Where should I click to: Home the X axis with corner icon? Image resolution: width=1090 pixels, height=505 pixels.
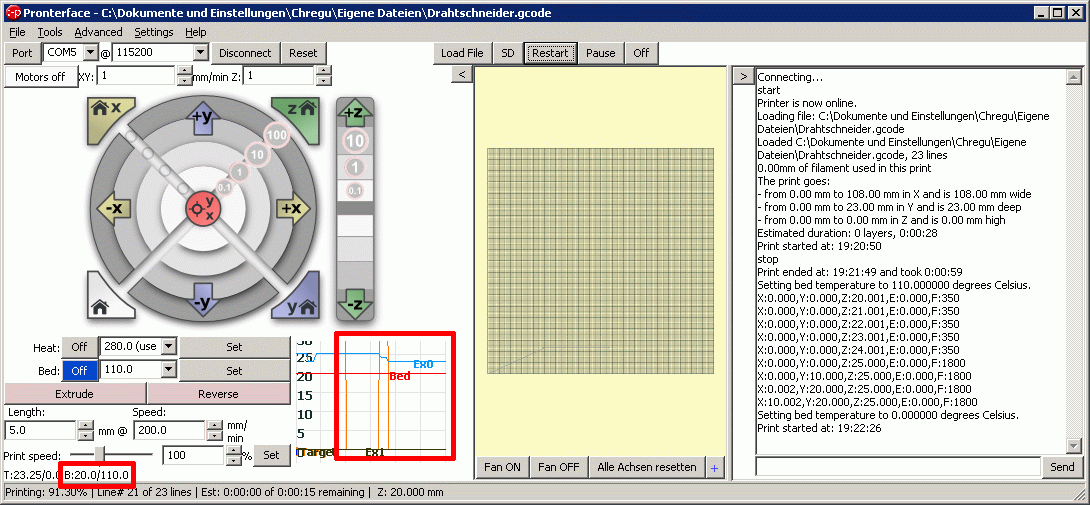click(x=108, y=111)
